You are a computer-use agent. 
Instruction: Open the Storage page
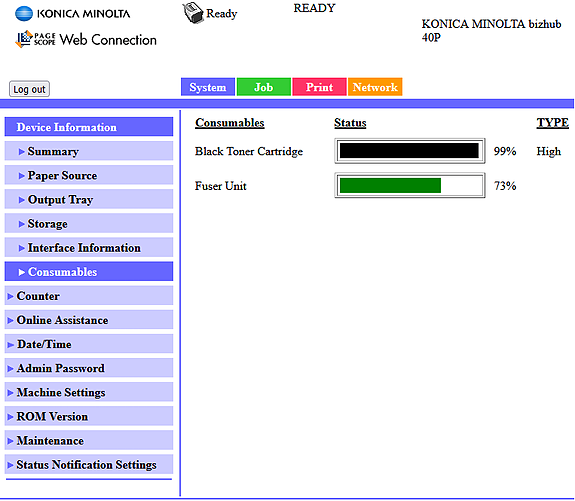coord(89,224)
